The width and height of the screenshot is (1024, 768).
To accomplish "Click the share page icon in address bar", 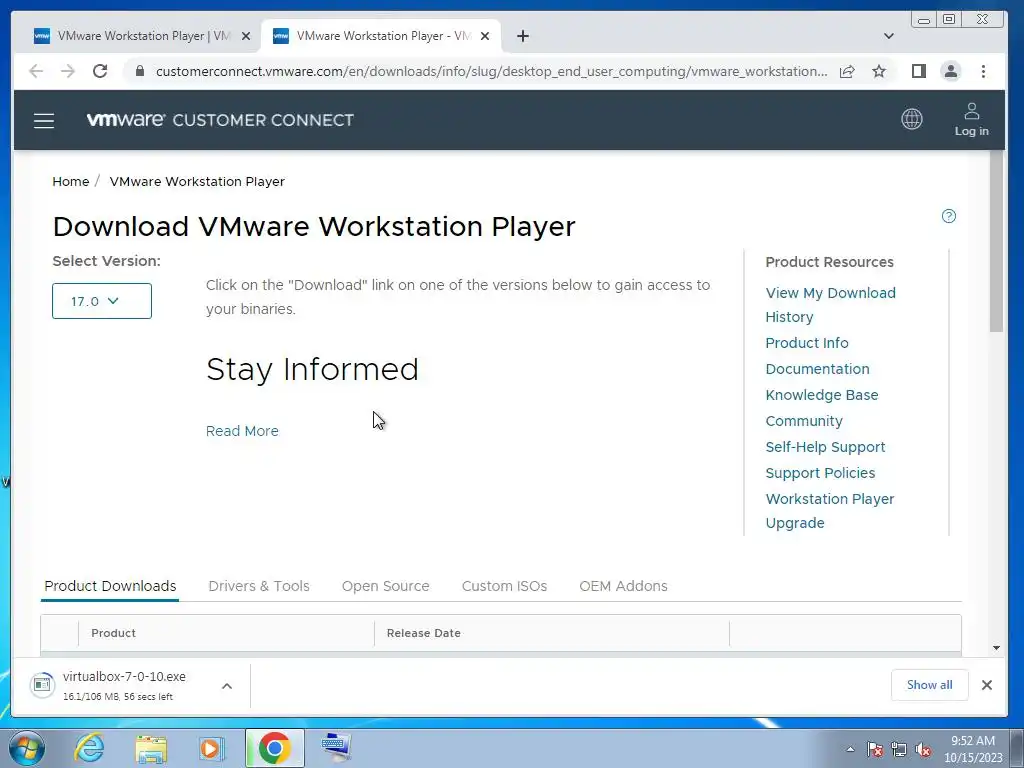I will [x=847, y=71].
